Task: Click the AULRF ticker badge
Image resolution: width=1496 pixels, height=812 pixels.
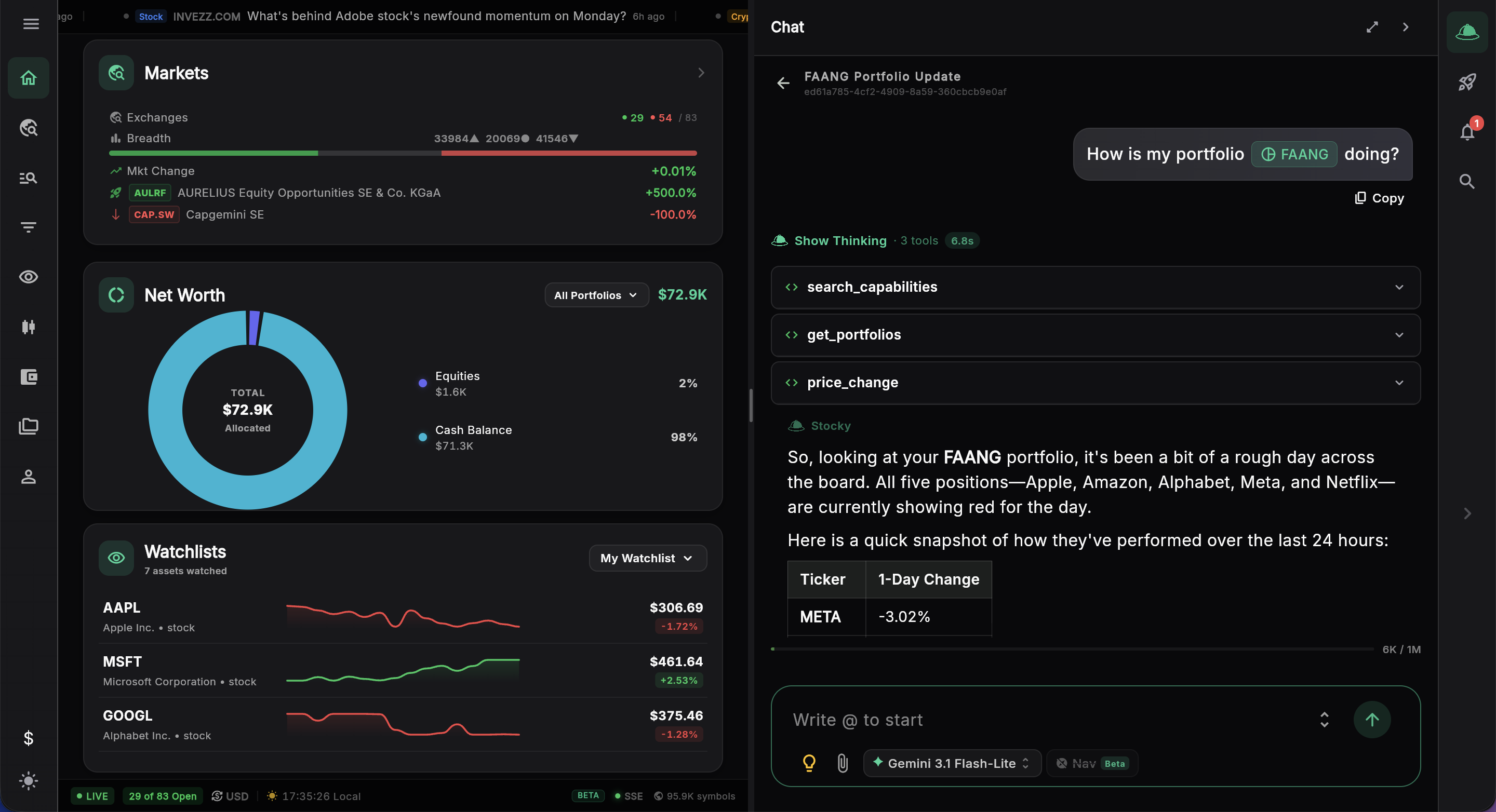Action: point(150,193)
